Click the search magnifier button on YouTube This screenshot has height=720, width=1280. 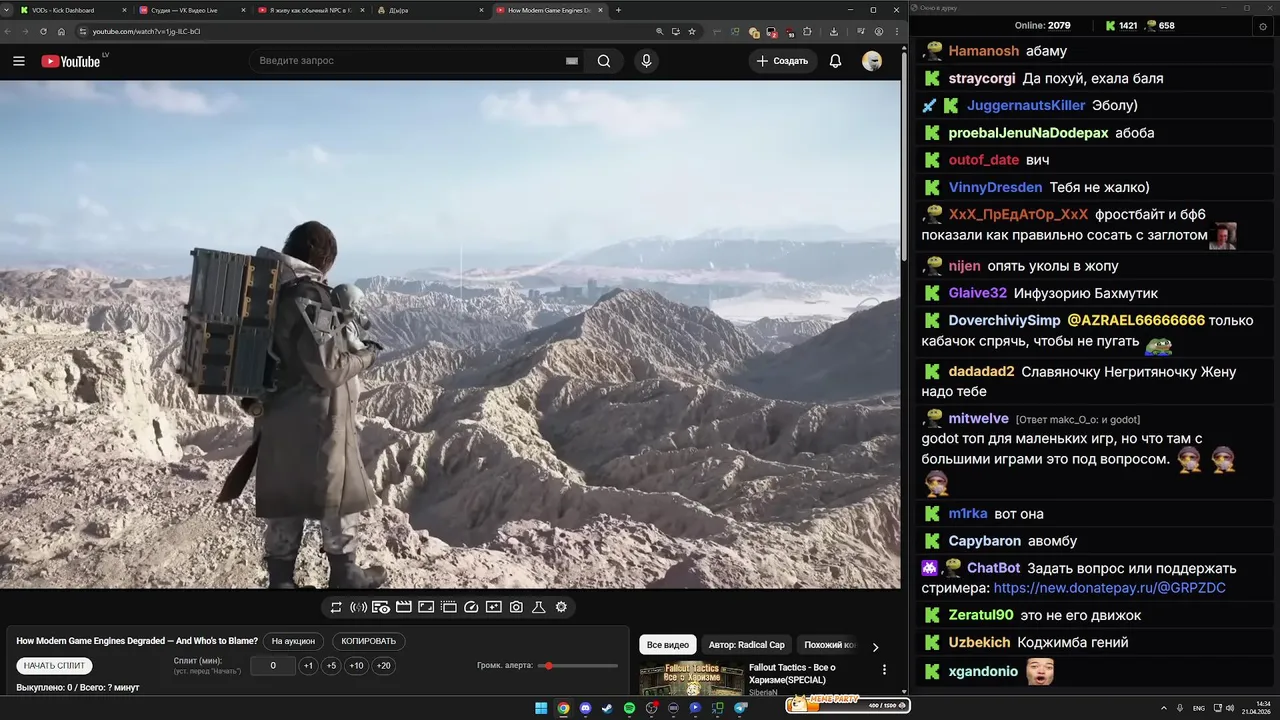(x=604, y=61)
